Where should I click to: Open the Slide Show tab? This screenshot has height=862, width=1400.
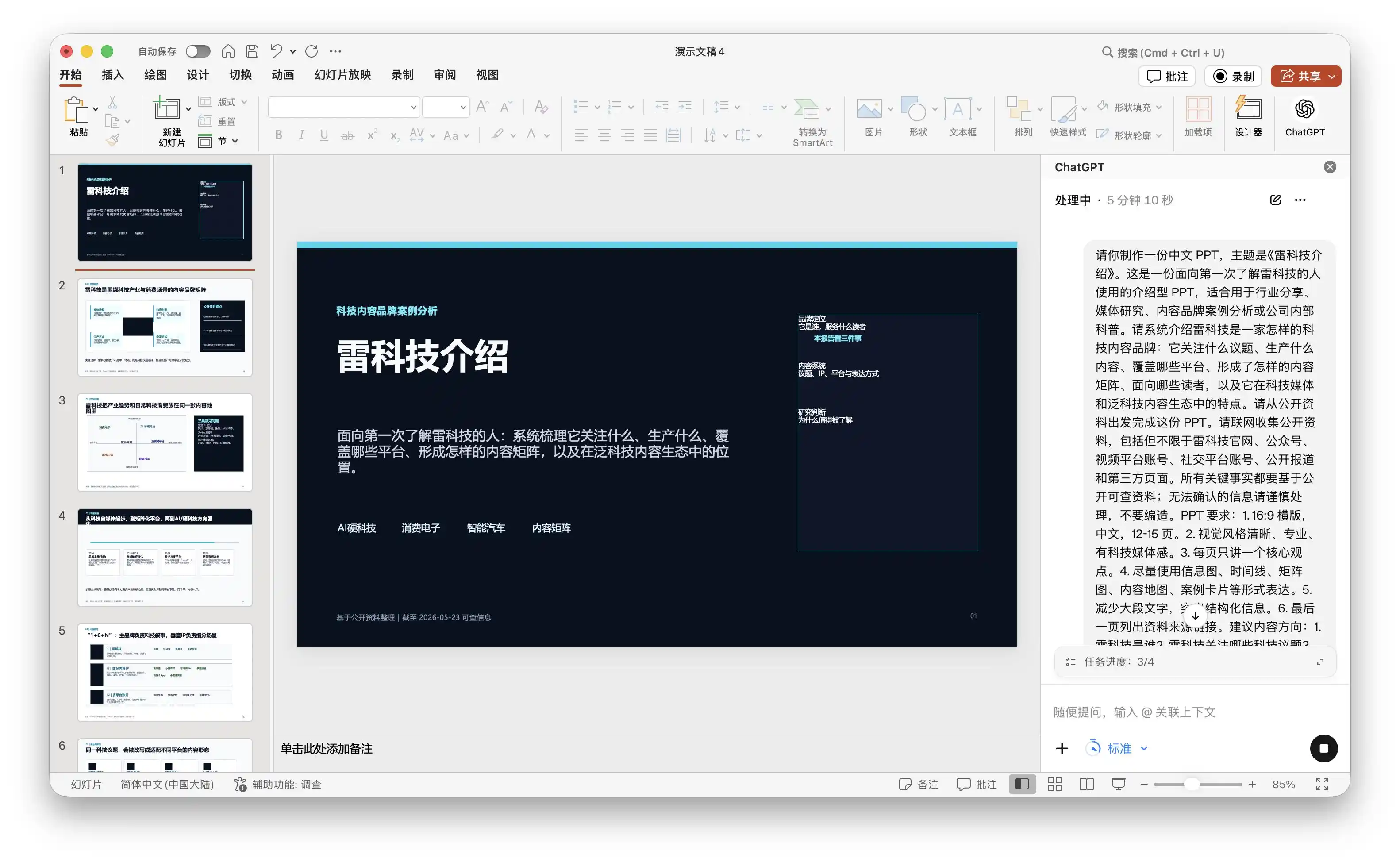(342, 75)
